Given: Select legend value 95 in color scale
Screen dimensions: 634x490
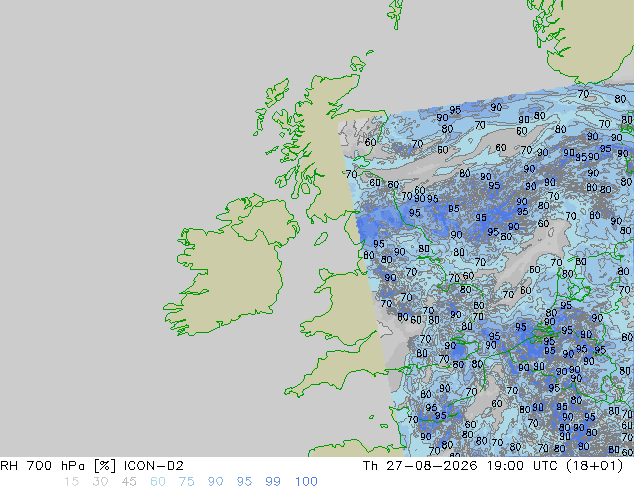Looking at the screenshot, I should pyautogui.click(x=244, y=482).
